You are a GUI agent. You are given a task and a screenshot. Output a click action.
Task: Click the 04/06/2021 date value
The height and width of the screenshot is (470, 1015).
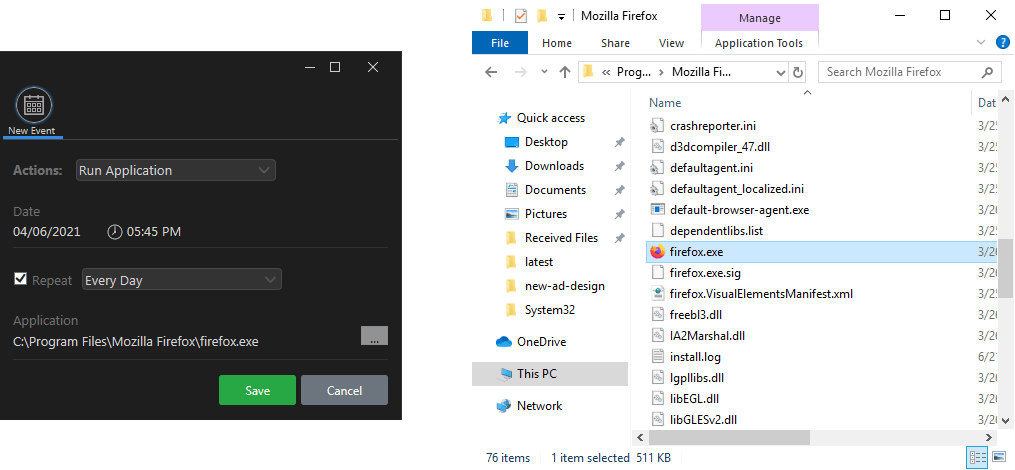tap(47, 232)
